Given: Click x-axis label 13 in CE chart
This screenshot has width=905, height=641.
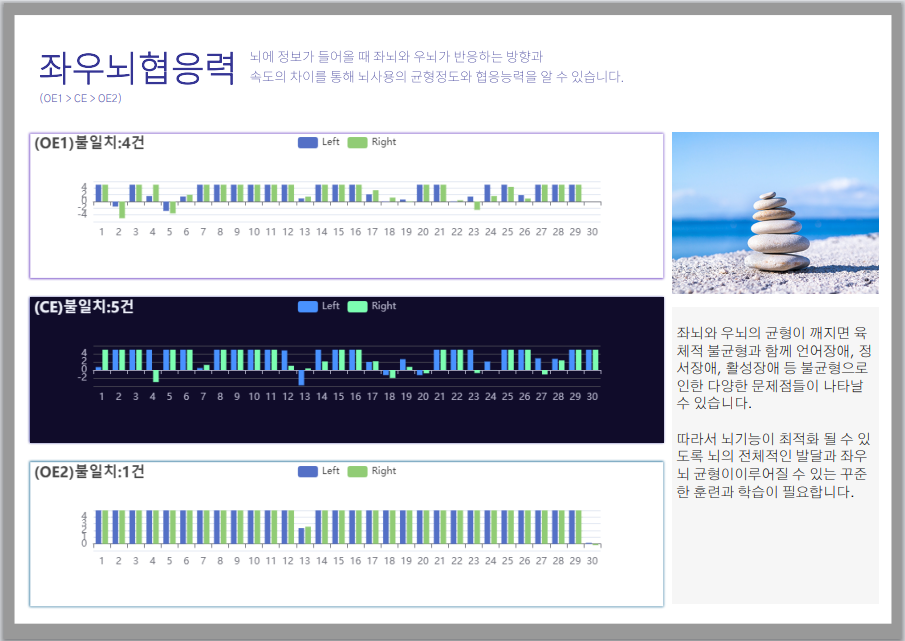Looking at the screenshot, I should 304,396.
